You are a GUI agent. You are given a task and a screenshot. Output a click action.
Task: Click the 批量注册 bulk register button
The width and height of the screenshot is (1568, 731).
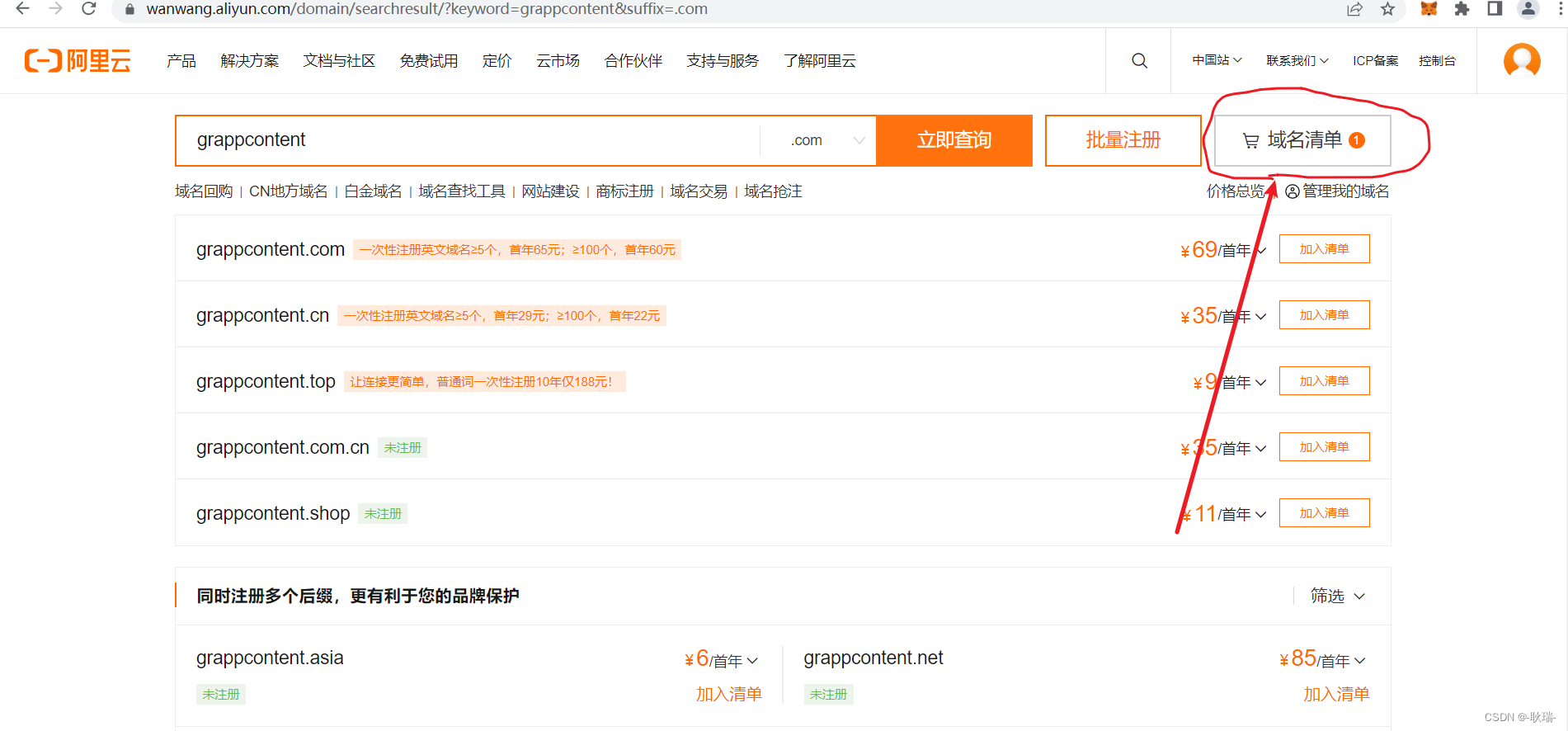1123,140
